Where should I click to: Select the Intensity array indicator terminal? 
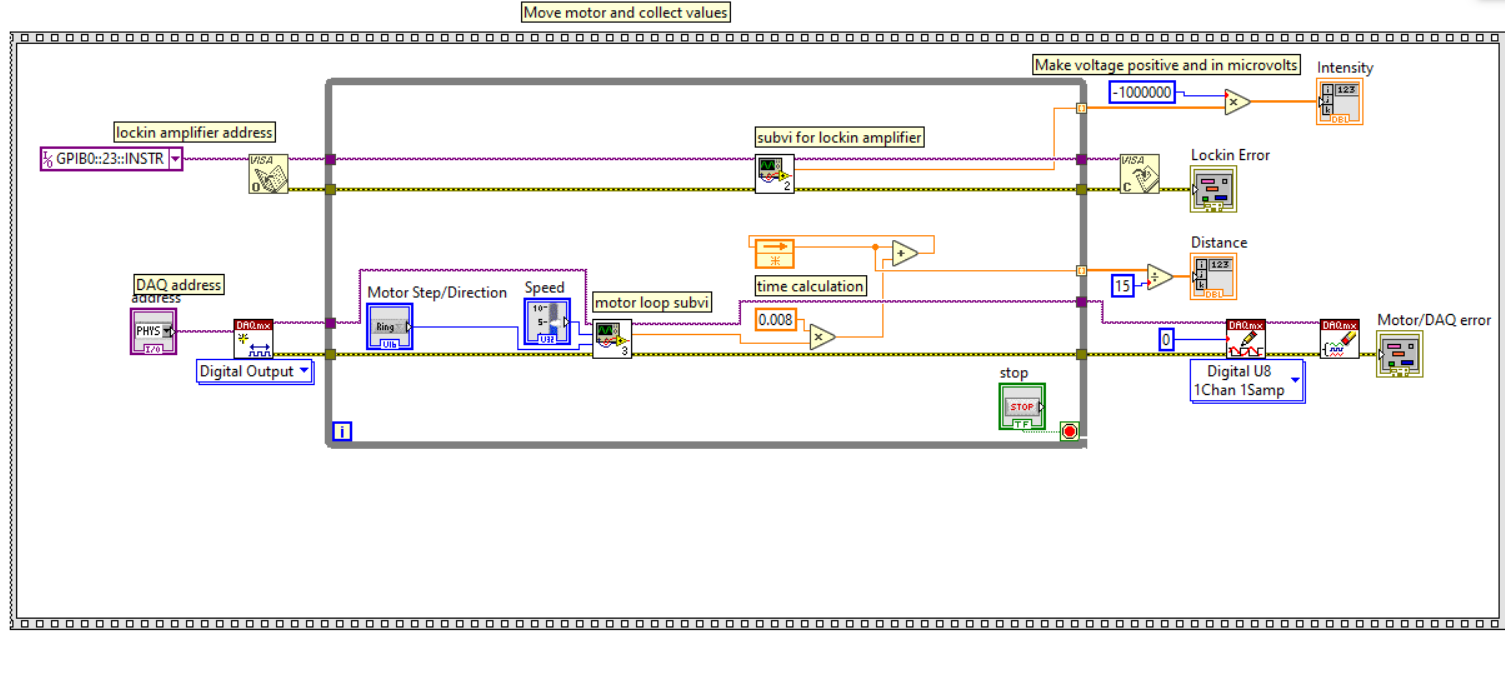click(1339, 102)
